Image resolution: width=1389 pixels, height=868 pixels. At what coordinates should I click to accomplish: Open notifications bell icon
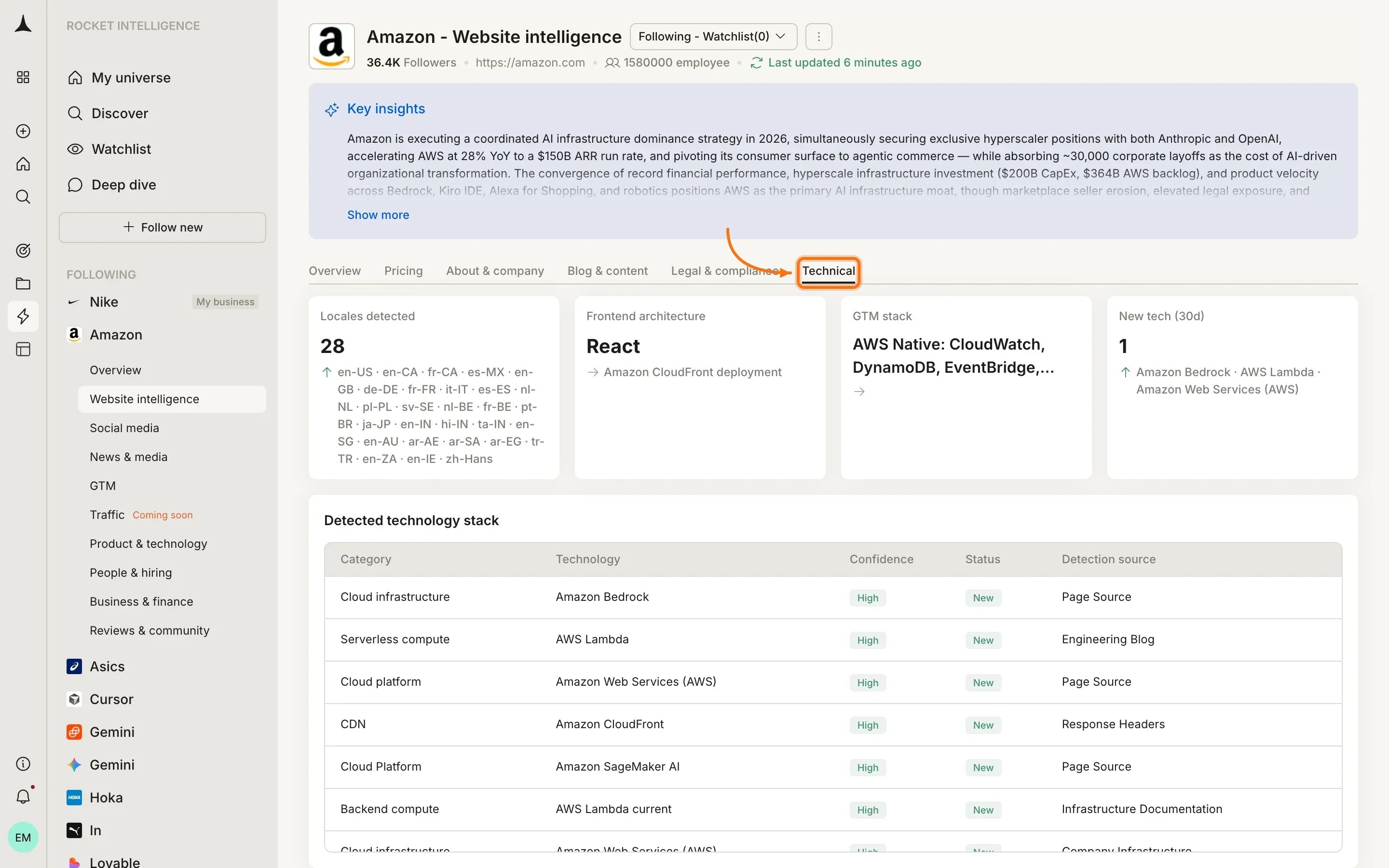coord(23,796)
